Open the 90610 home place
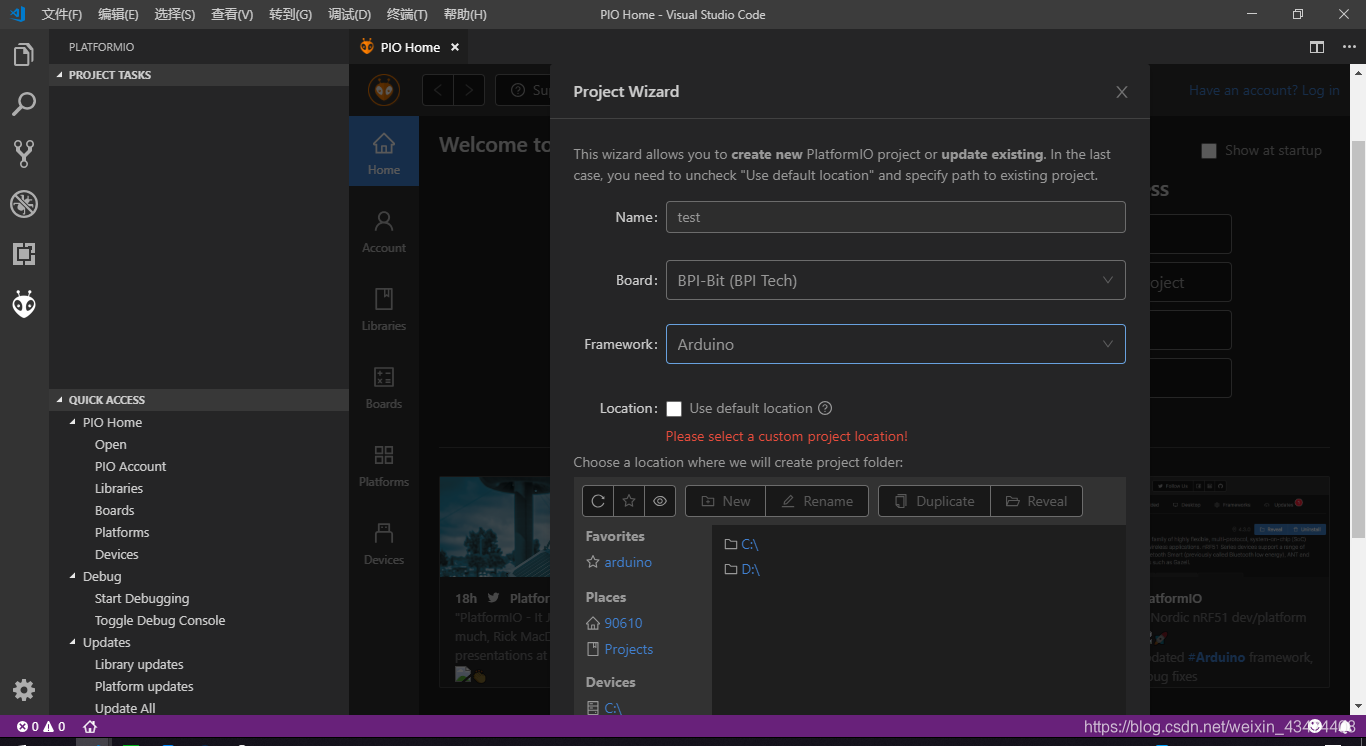The width and height of the screenshot is (1366, 746). (x=623, y=623)
